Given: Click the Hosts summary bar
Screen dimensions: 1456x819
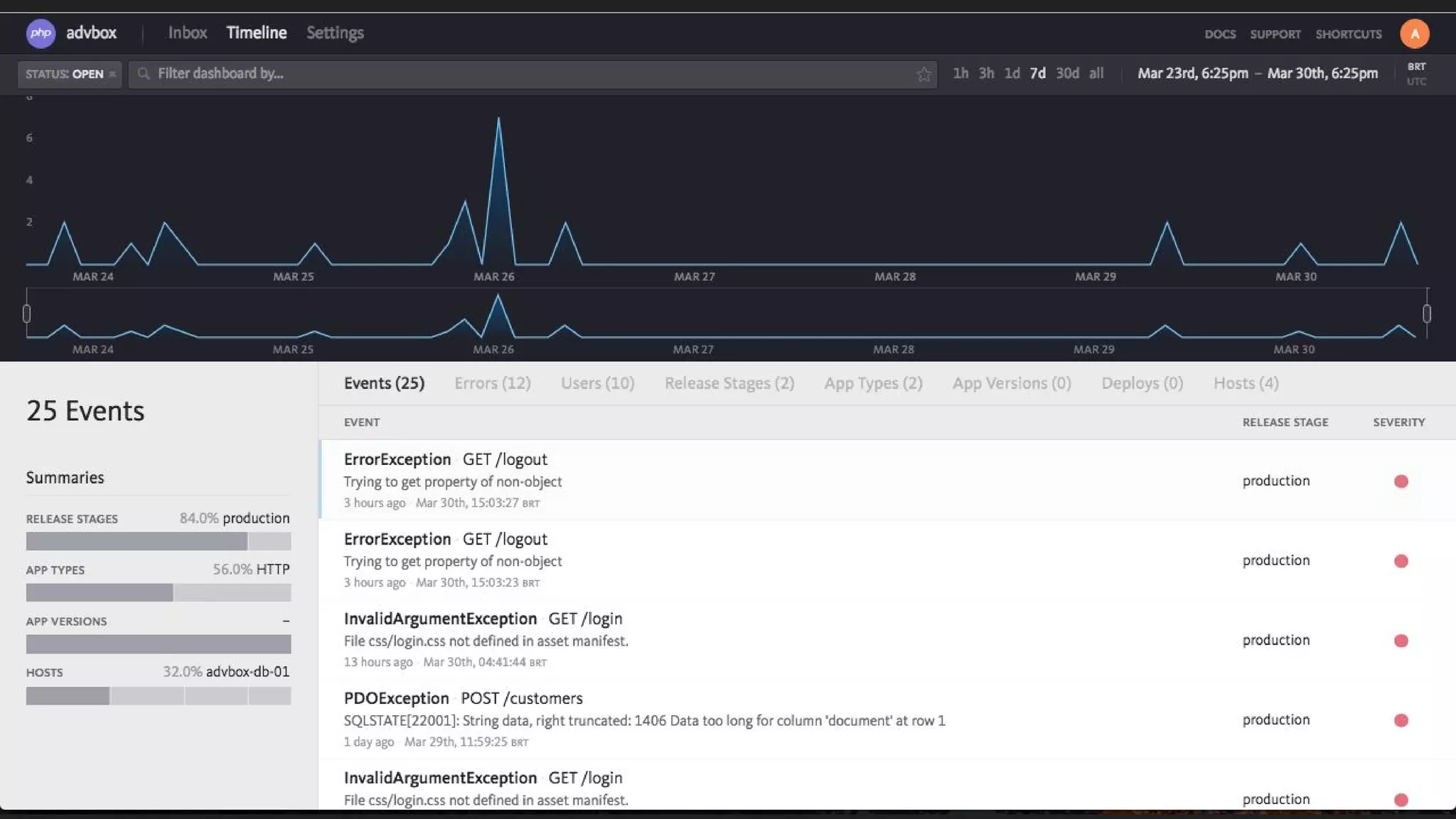Looking at the screenshot, I should 159,695.
